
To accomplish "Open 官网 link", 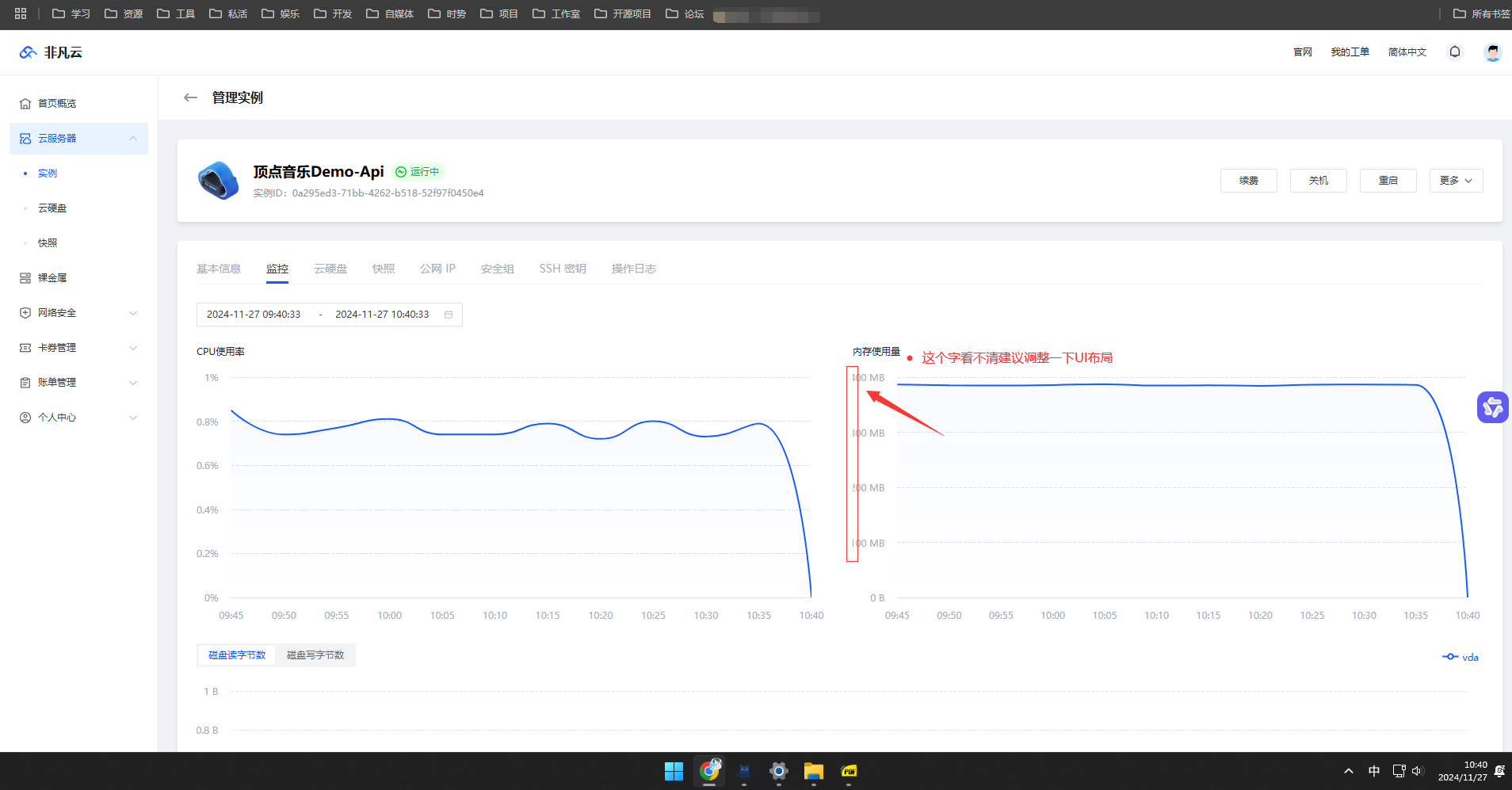I will [x=1303, y=52].
